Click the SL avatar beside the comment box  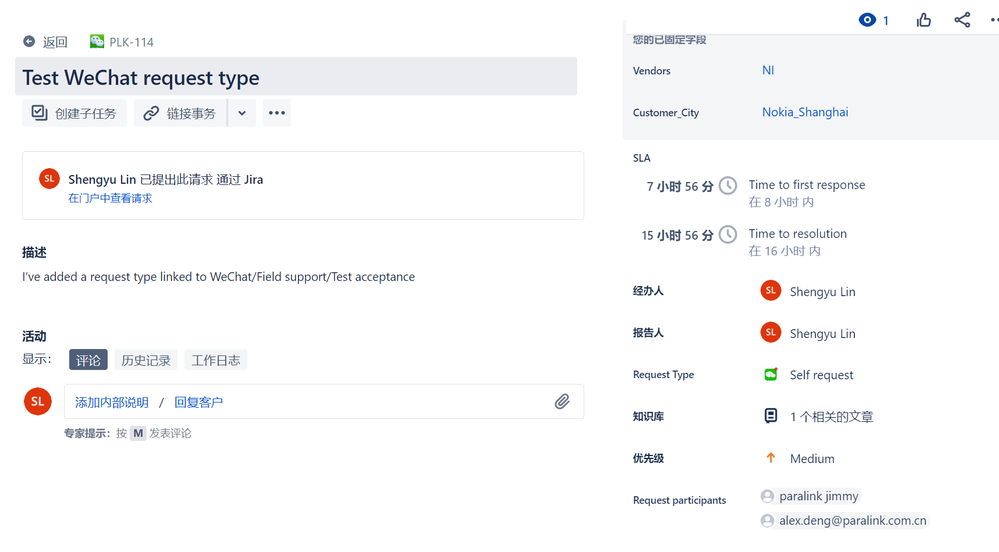click(38, 402)
